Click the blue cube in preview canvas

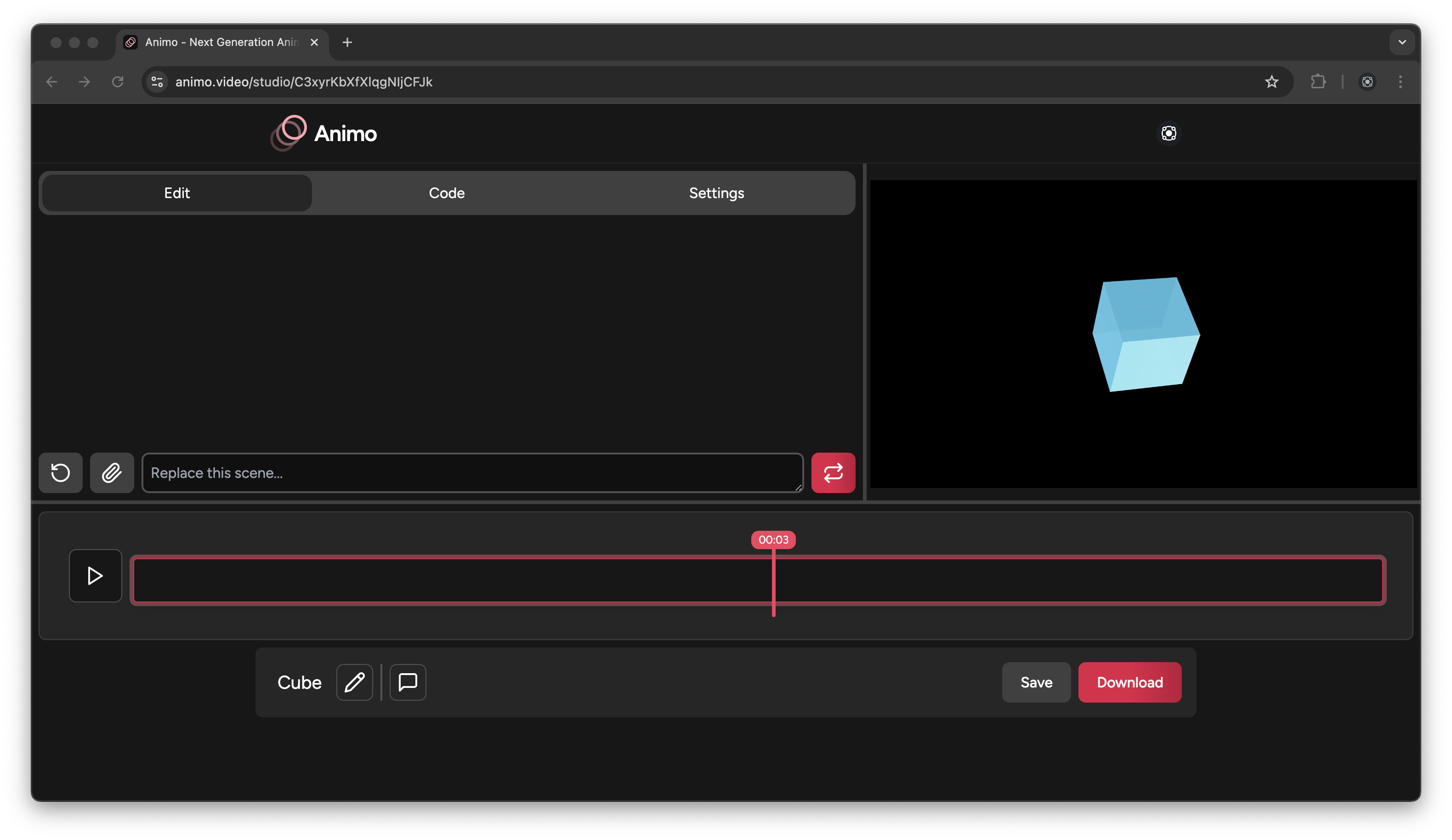(1146, 334)
